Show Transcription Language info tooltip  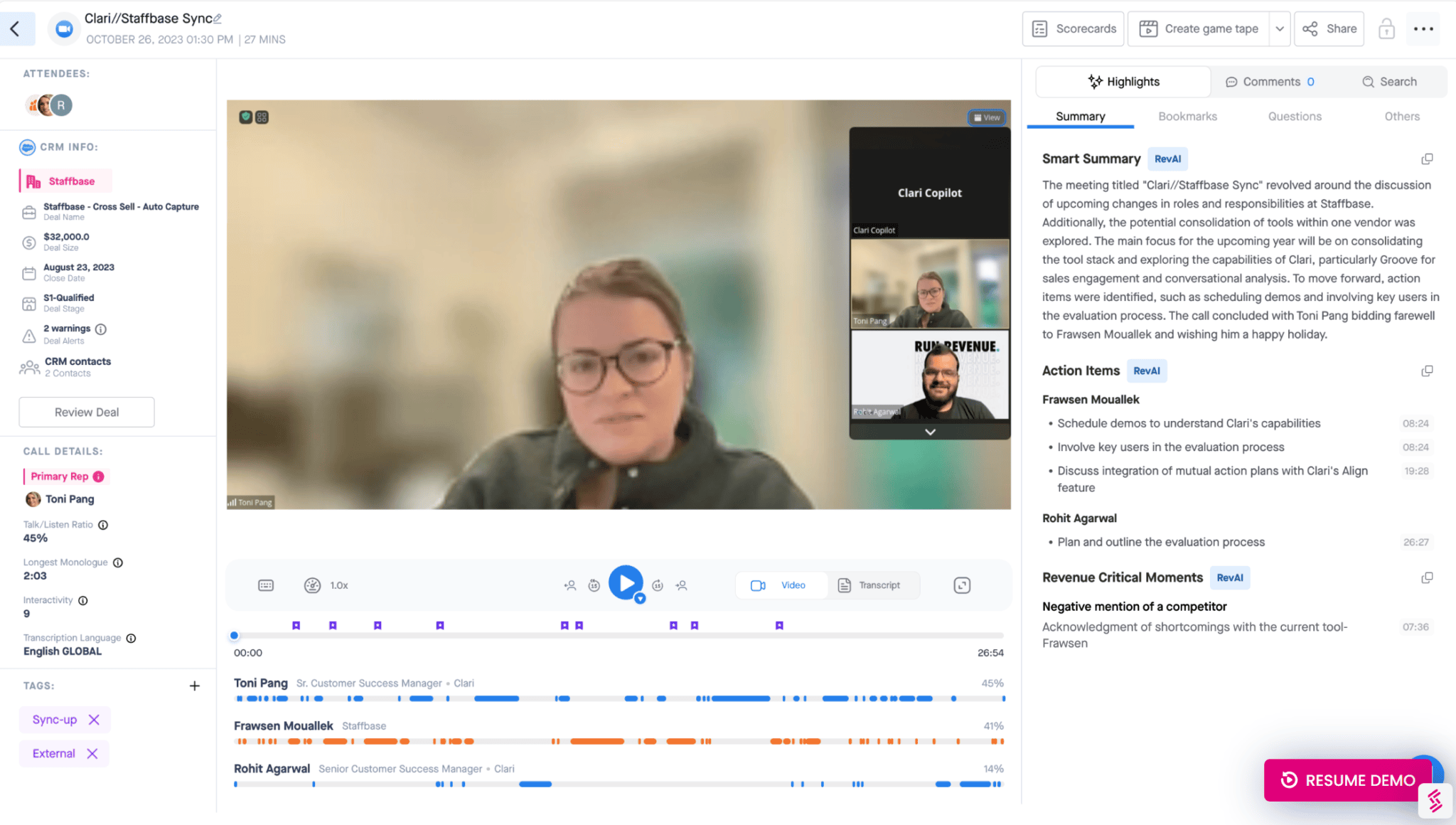click(x=132, y=639)
